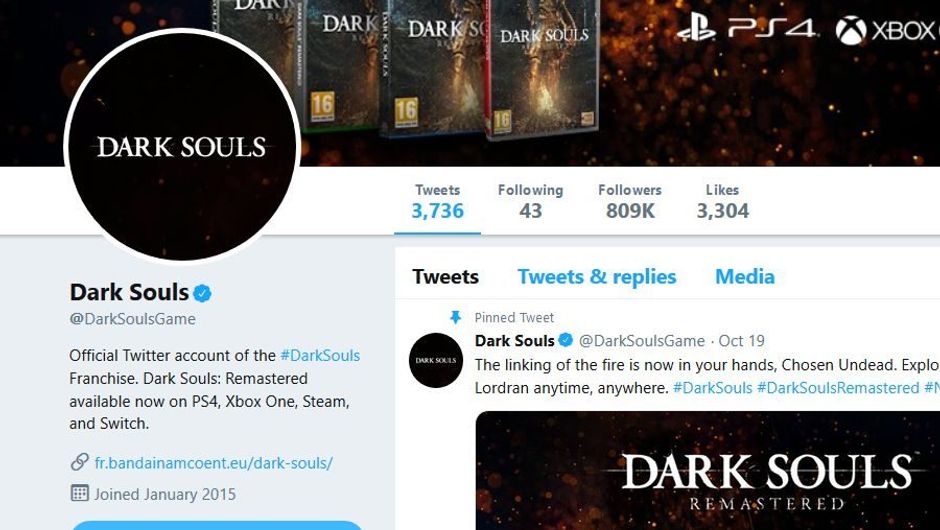Switch to the Media tab

(745, 277)
